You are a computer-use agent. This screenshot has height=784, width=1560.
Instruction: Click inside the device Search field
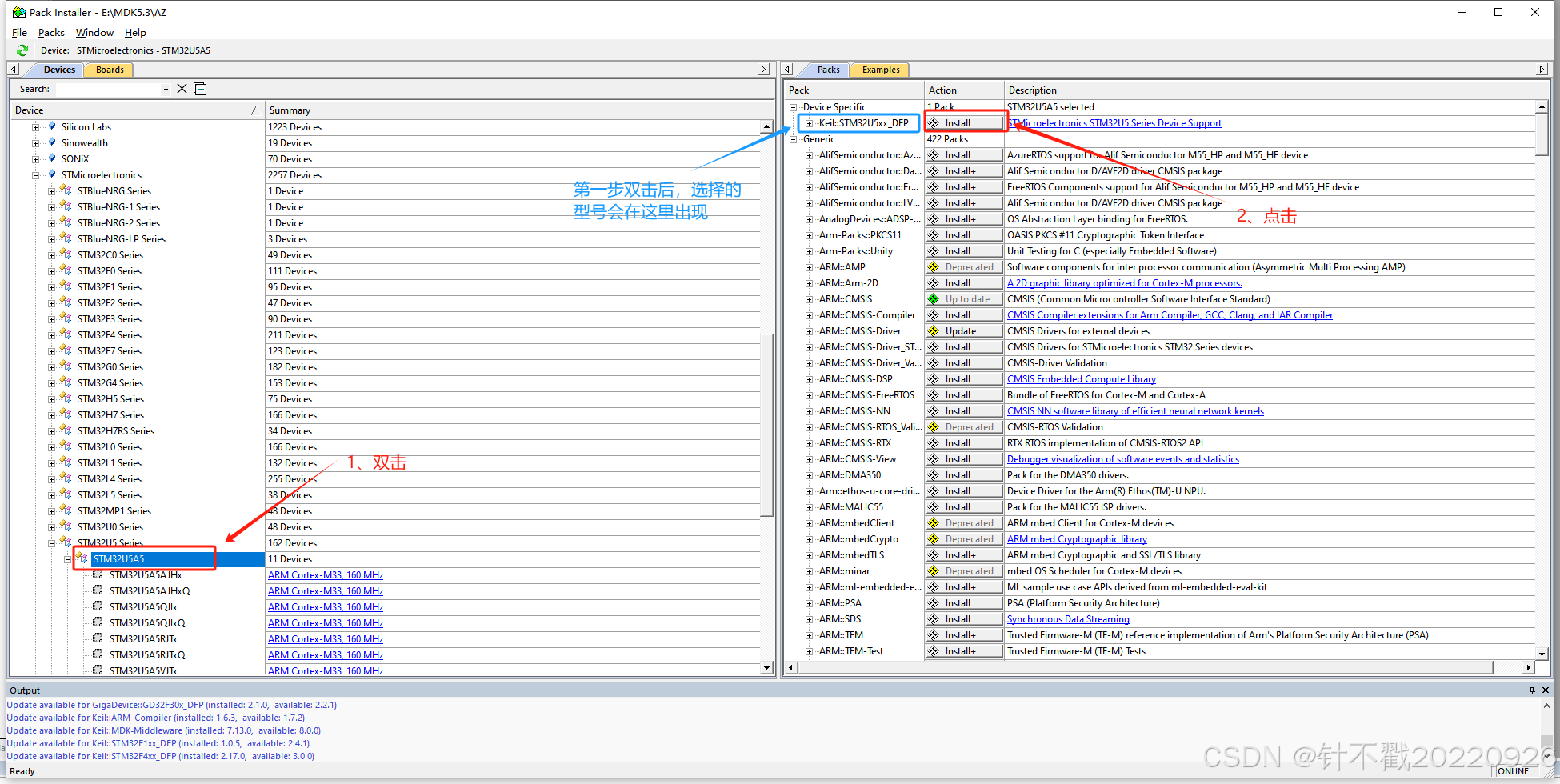pos(107,89)
